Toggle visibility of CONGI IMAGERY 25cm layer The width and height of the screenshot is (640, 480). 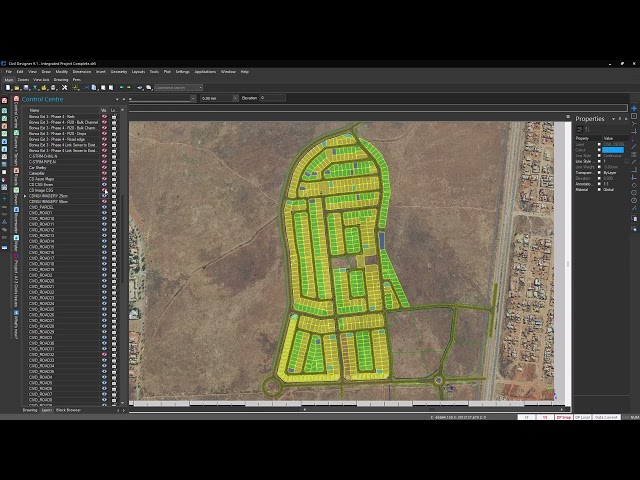pos(104,196)
